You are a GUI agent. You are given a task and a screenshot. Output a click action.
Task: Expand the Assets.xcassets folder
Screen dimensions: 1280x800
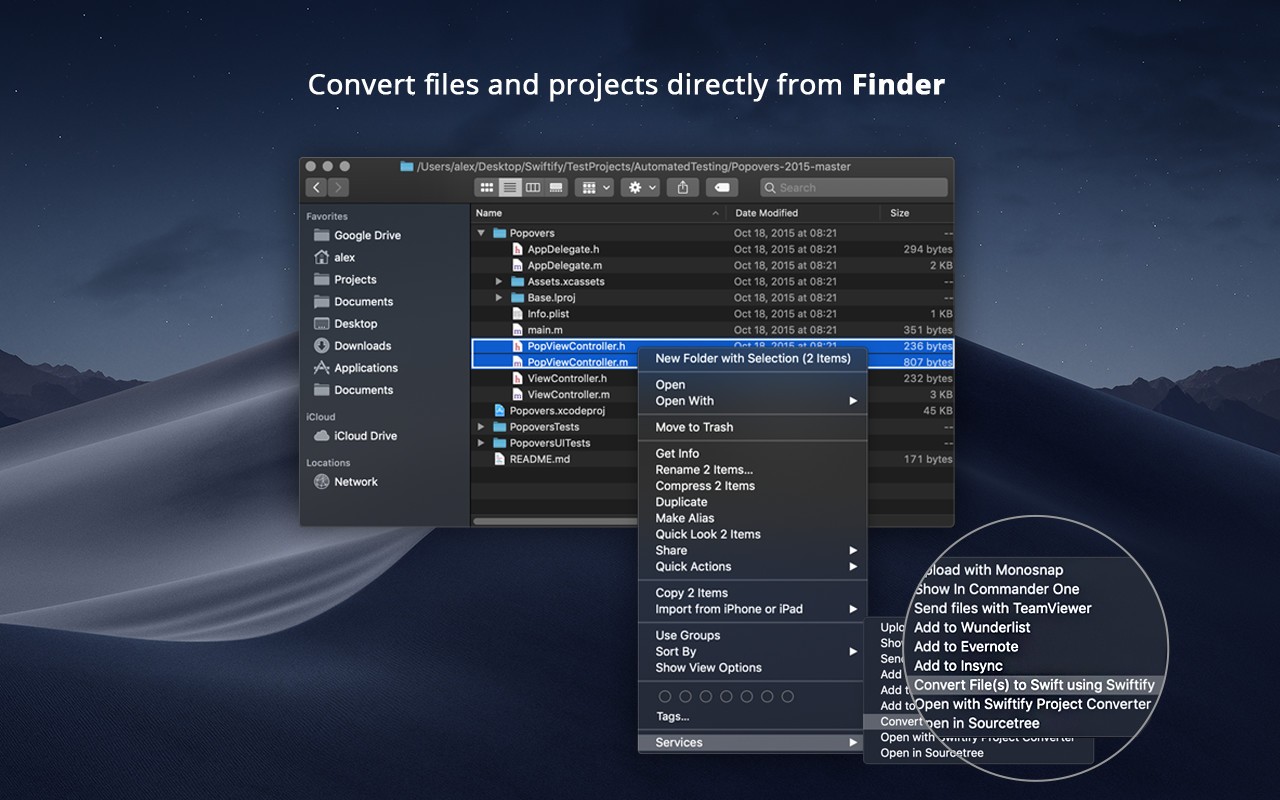click(497, 281)
